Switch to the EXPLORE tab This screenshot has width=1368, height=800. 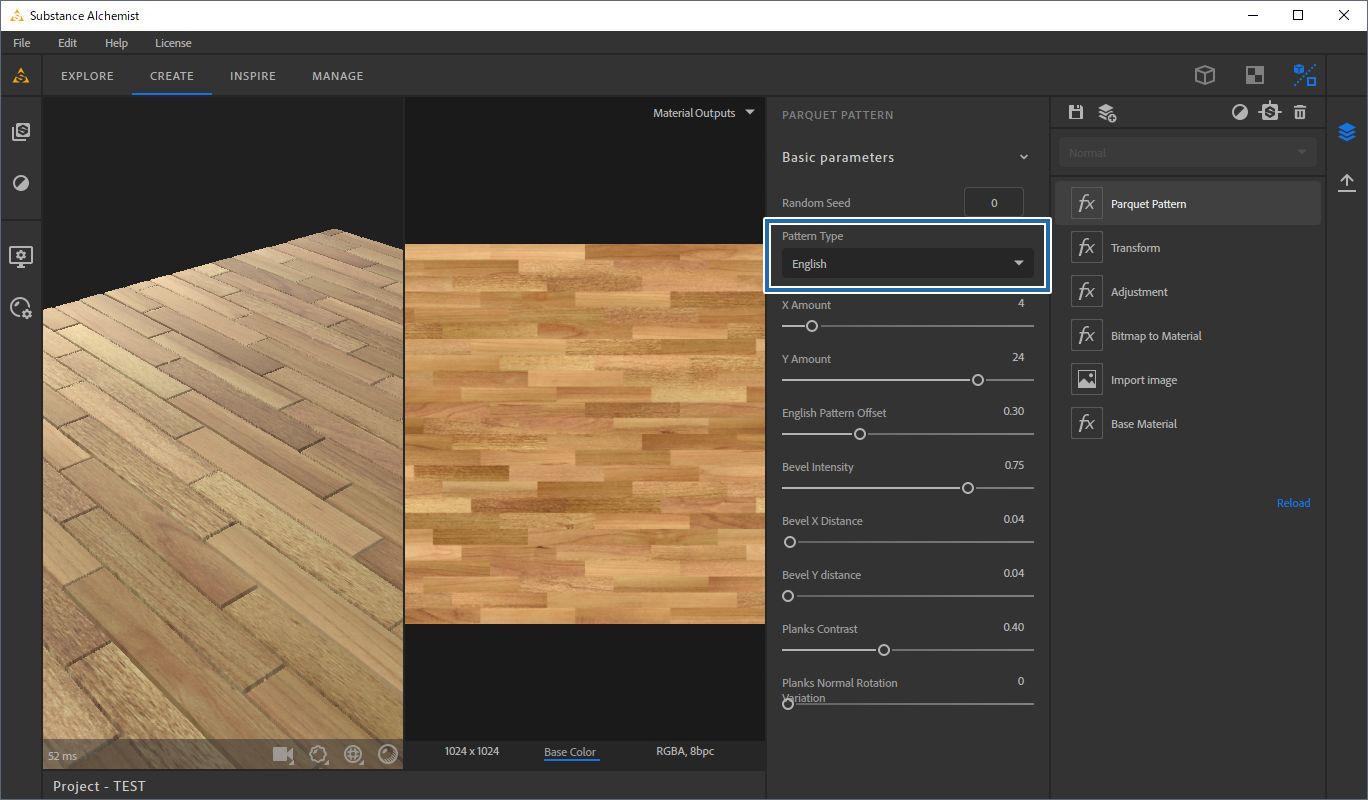pyautogui.click(x=87, y=76)
